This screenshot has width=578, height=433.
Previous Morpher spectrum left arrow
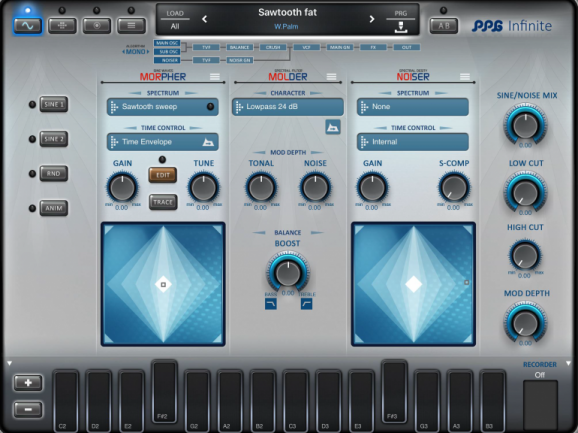(x=135, y=93)
